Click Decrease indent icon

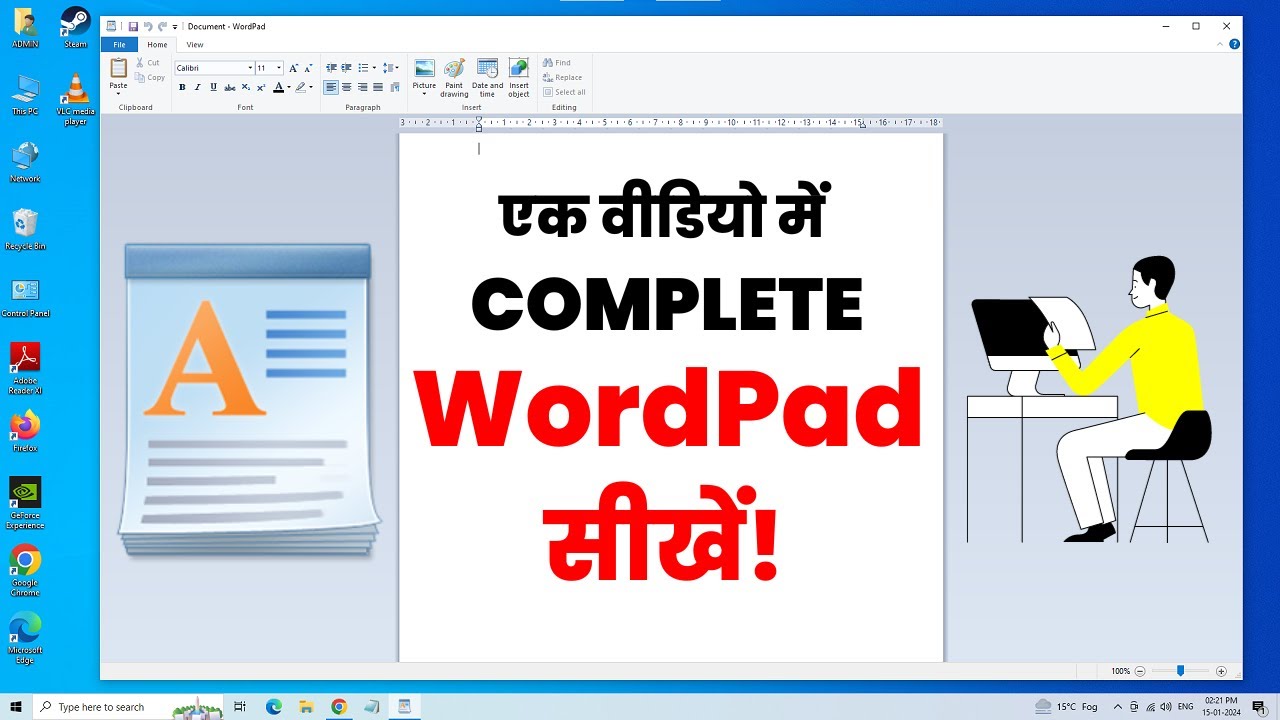pos(331,68)
